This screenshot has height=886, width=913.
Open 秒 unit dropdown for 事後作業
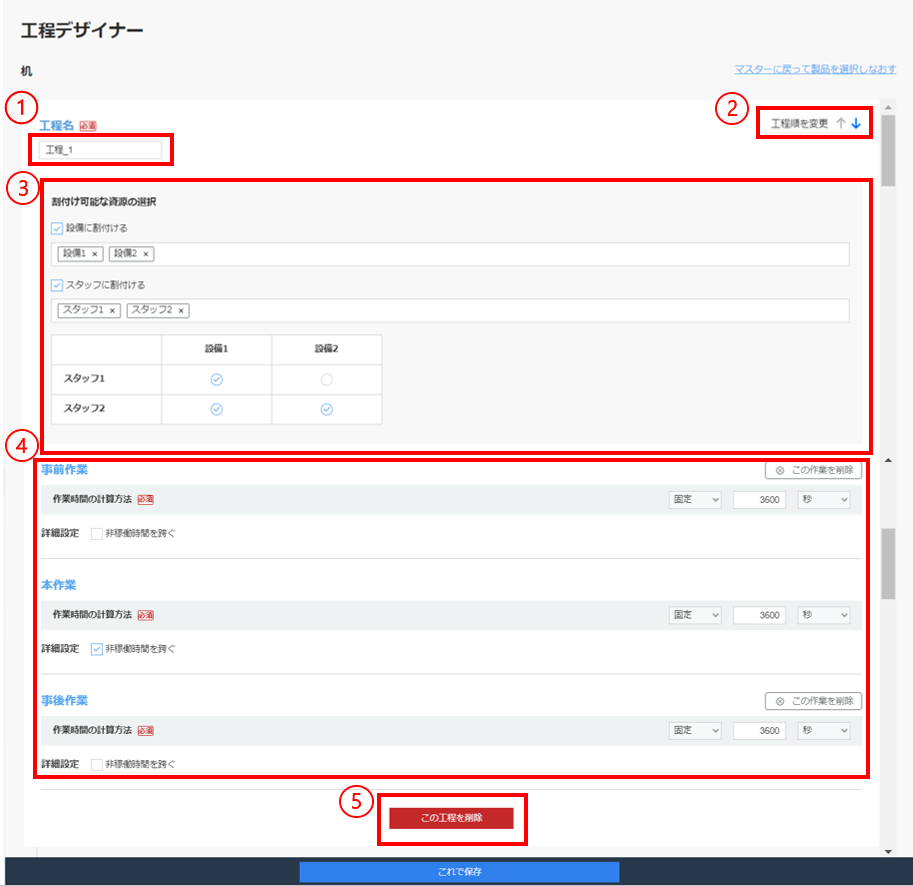(824, 731)
